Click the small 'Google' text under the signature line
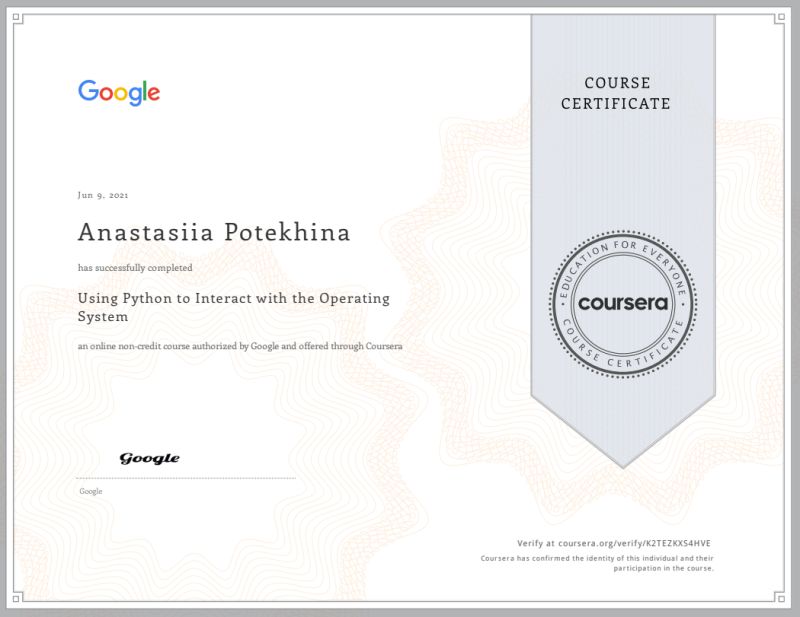800x617 pixels. (x=90, y=491)
